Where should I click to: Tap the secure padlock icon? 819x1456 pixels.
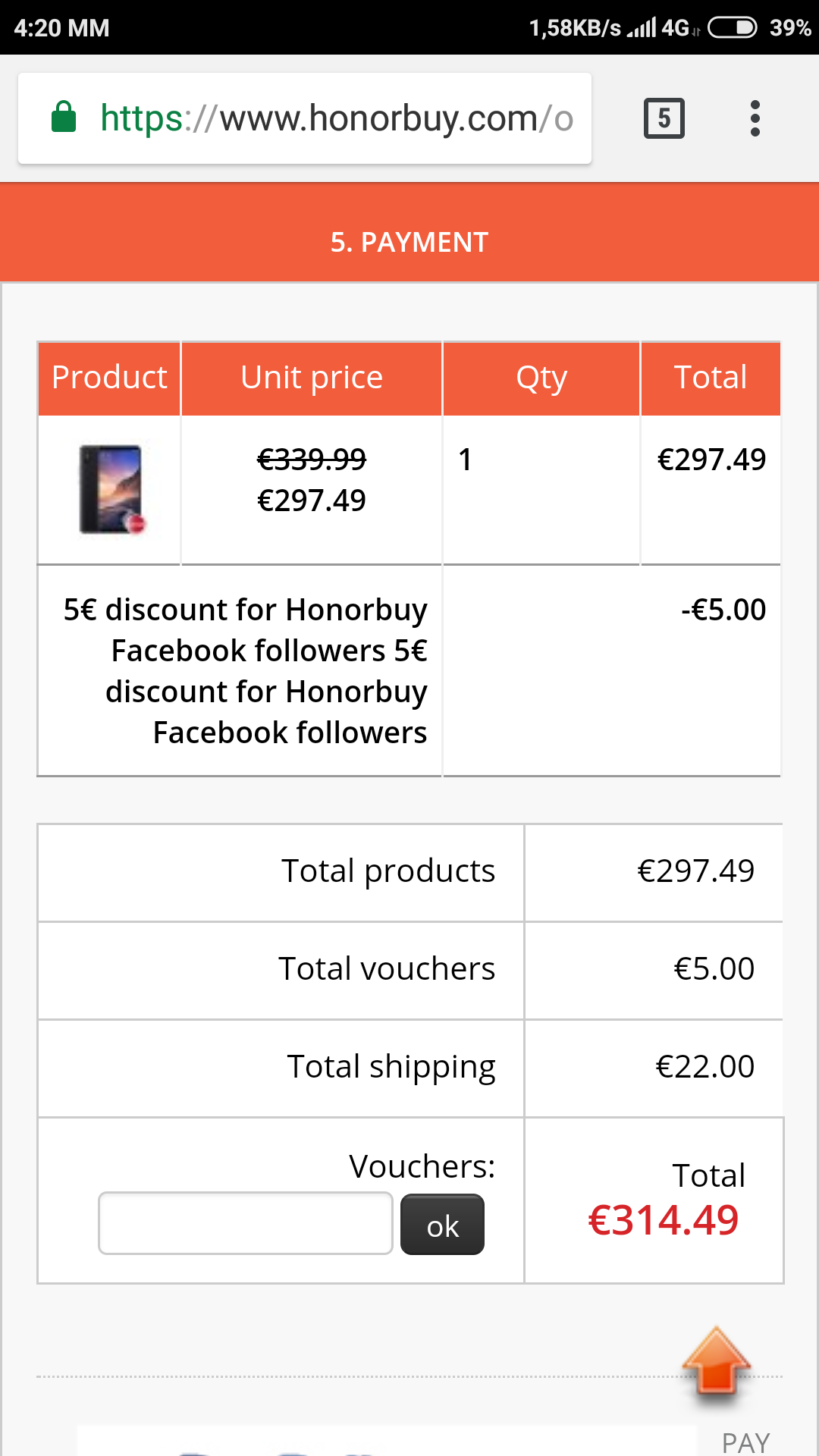pyautogui.click(x=64, y=118)
